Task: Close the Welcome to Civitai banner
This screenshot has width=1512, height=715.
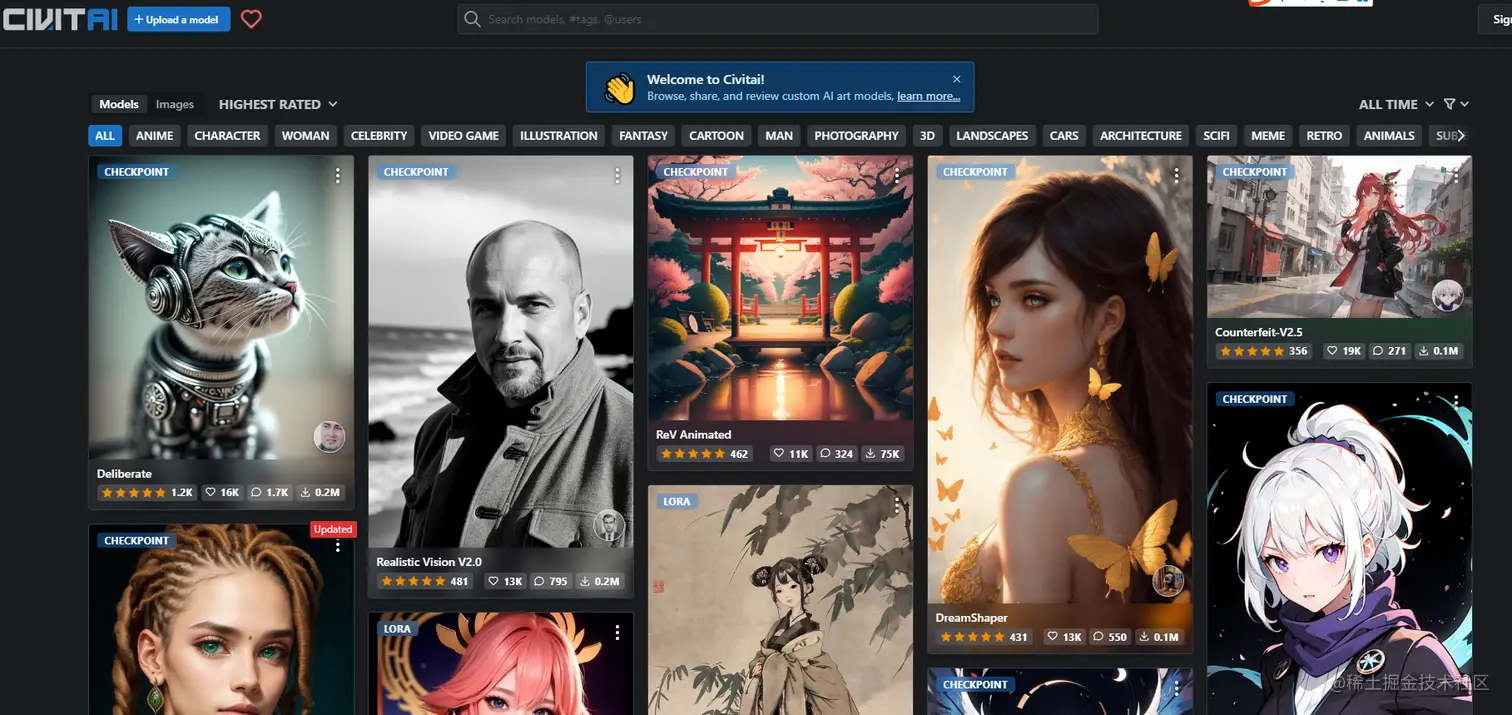Action: [x=957, y=79]
